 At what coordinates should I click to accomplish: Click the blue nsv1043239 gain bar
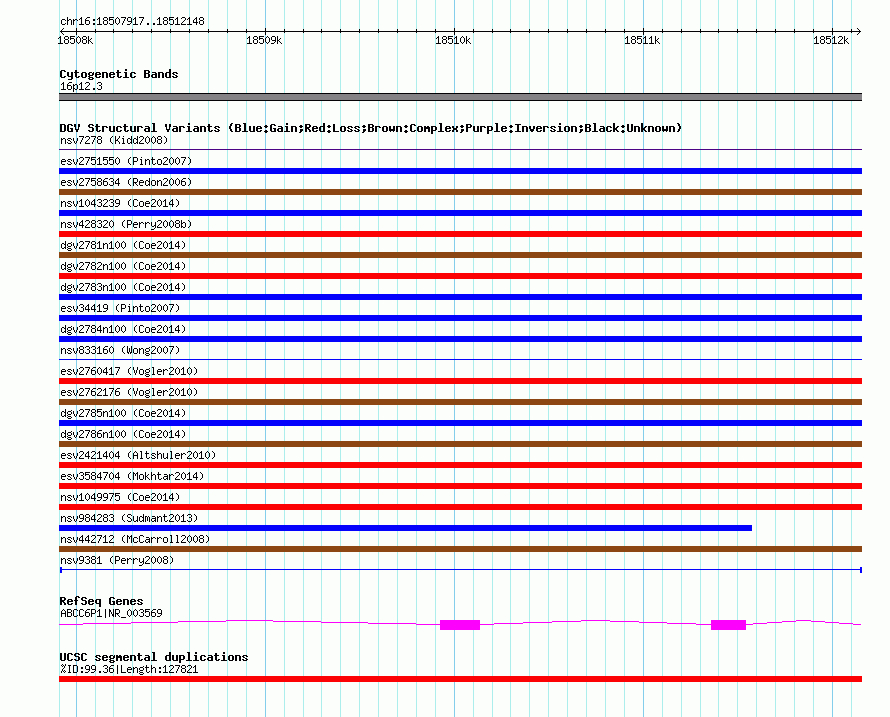tap(460, 213)
